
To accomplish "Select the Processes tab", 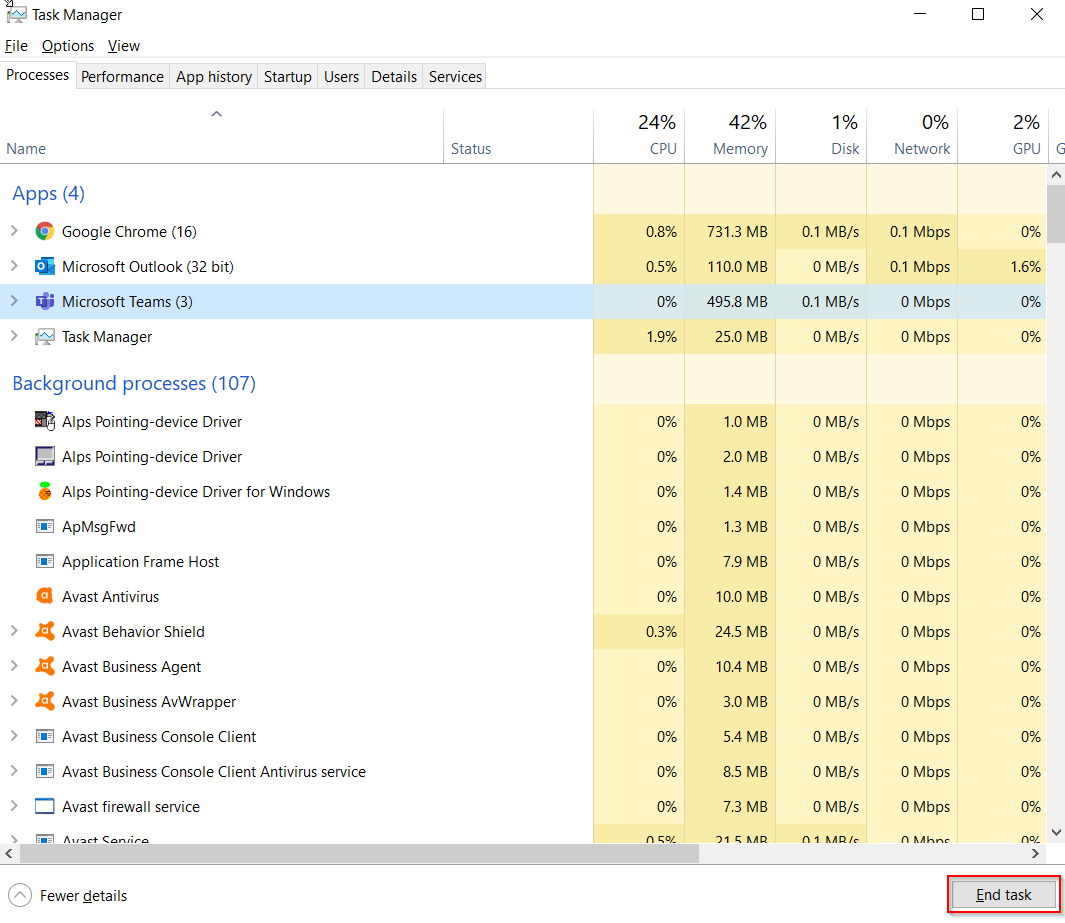I will 37,75.
